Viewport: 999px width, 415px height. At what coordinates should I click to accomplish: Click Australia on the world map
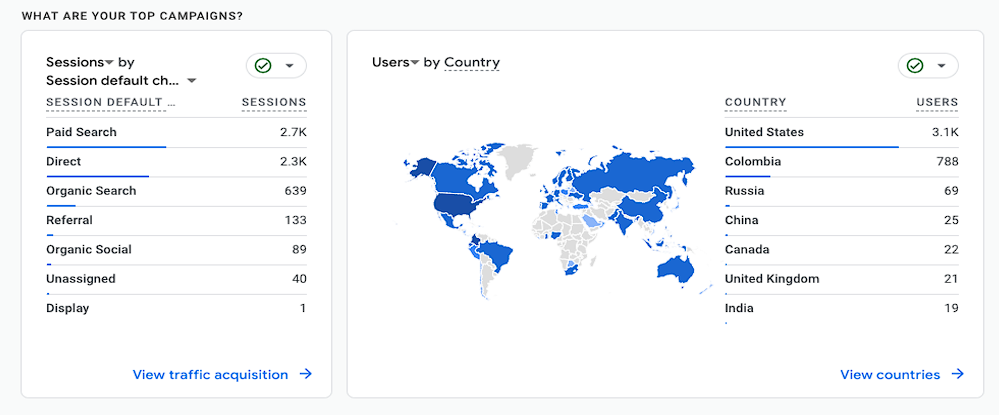[675, 268]
